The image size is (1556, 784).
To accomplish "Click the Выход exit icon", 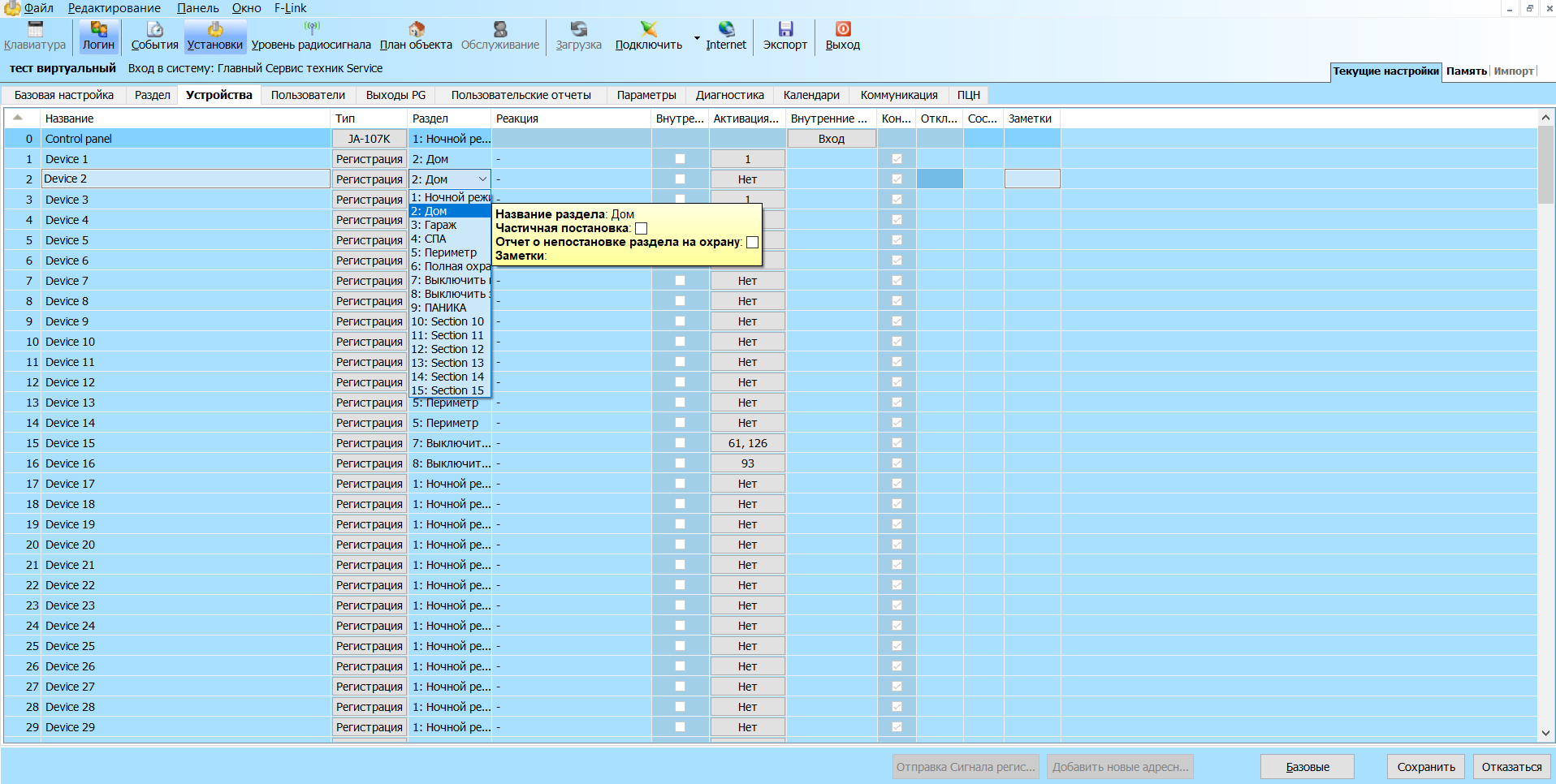I will [x=842, y=30].
